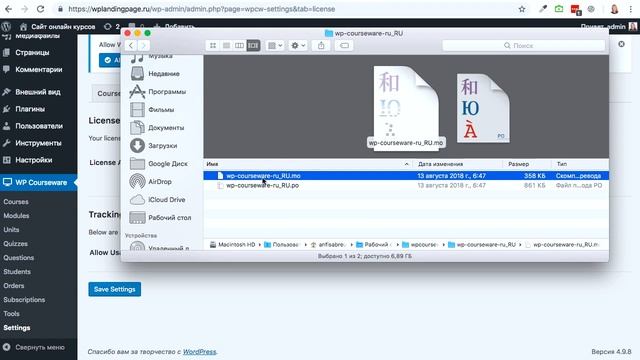Open Инструменты in WordPress menu
This screenshot has height=360, width=640.
[x=38, y=143]
